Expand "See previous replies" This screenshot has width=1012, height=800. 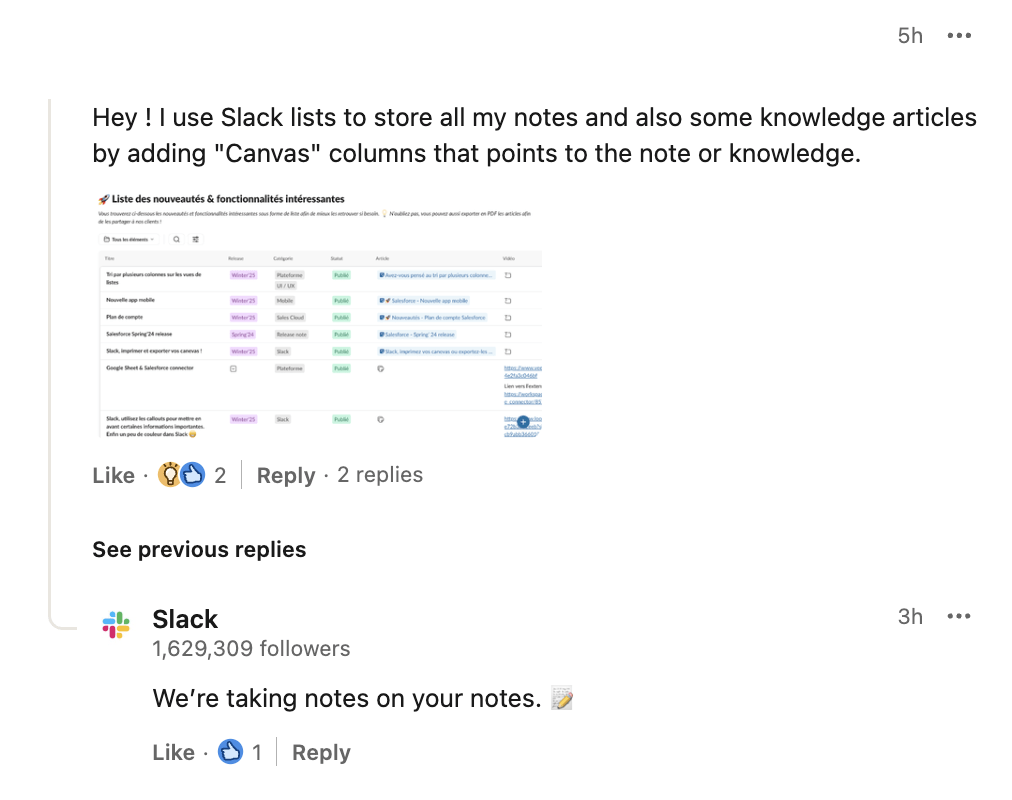199,549
